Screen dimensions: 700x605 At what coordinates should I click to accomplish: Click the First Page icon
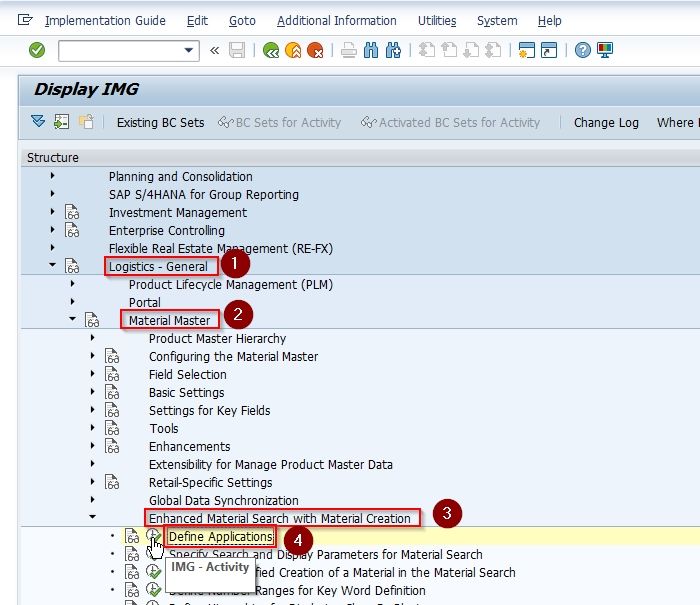[427, 50]
